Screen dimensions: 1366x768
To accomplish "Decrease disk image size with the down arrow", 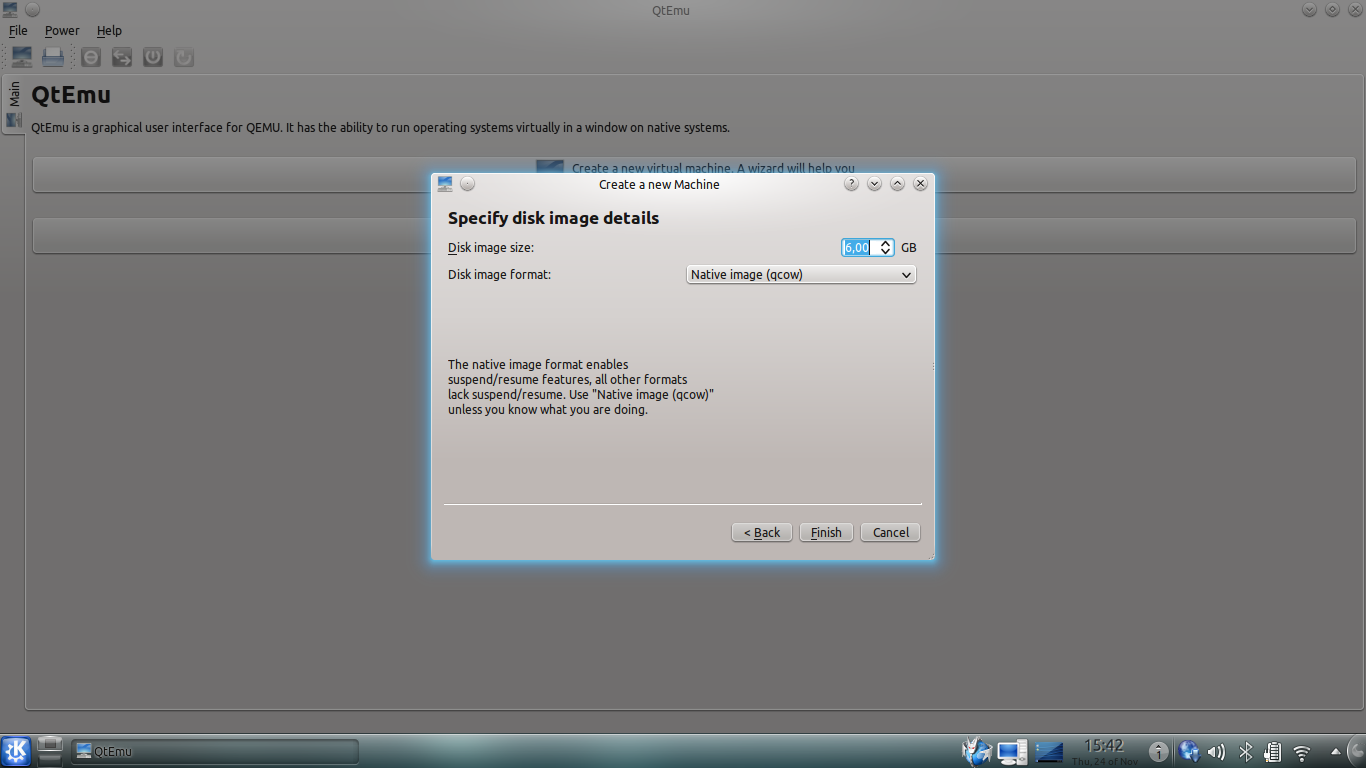I will 885,251.
